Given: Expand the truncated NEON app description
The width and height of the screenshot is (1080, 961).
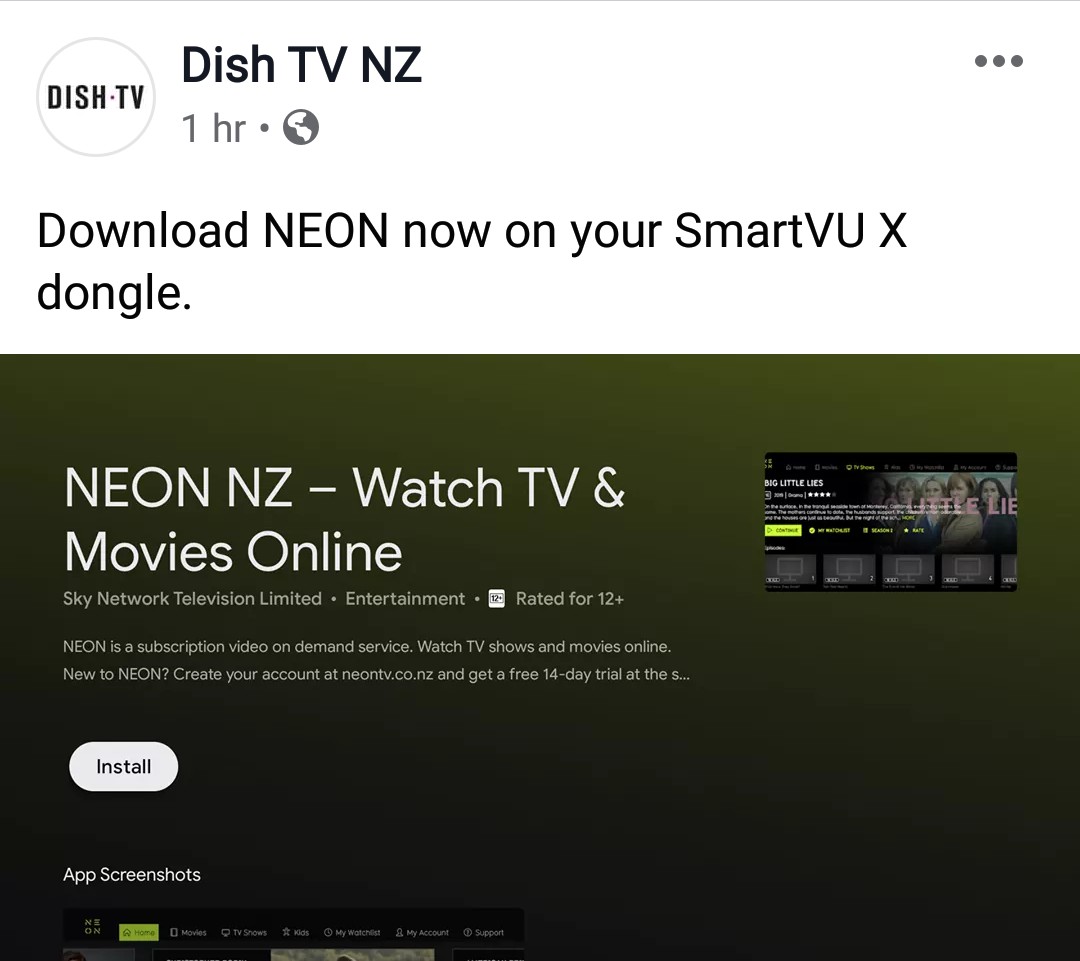Looking at the screenshot, I should tap(376, 660).
